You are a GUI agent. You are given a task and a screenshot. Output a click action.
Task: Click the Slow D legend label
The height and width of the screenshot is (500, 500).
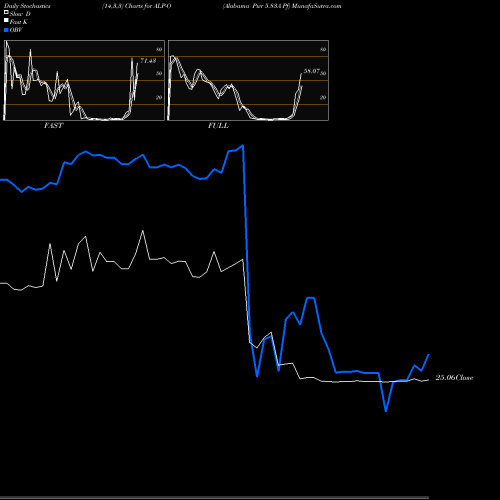tap(20, 14)
